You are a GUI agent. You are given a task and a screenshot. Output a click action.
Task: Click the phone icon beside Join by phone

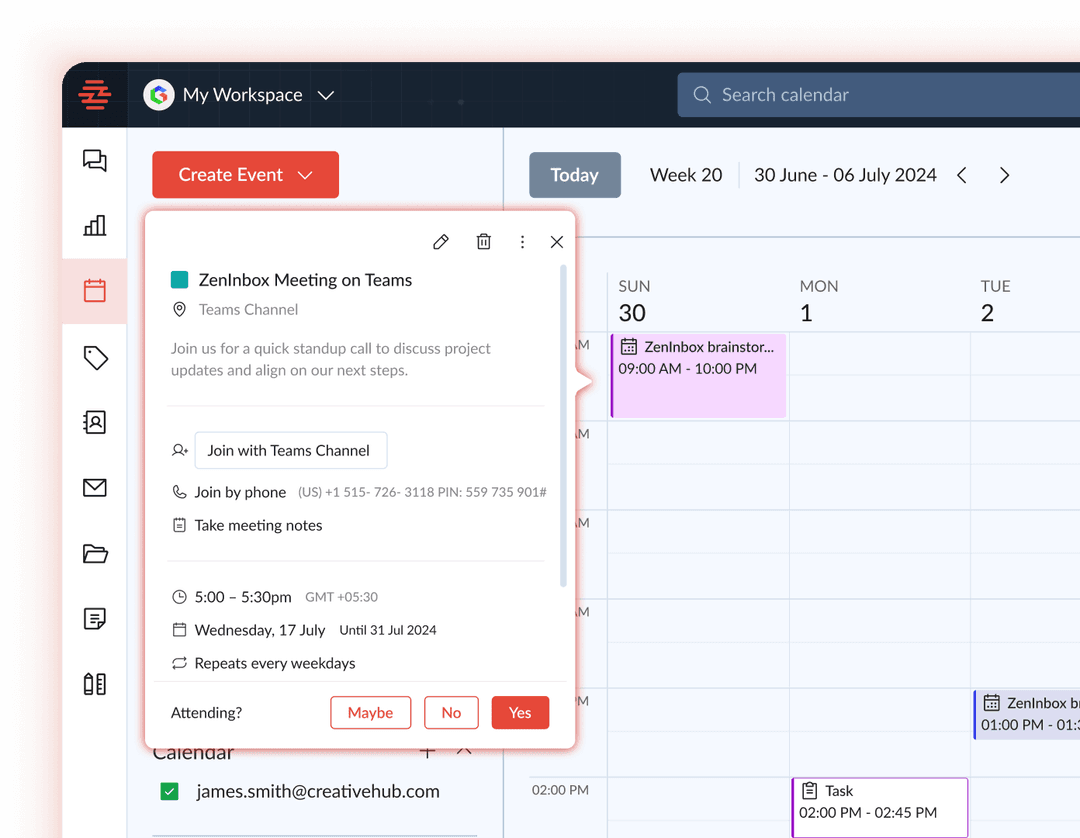(x=179, y=492)
